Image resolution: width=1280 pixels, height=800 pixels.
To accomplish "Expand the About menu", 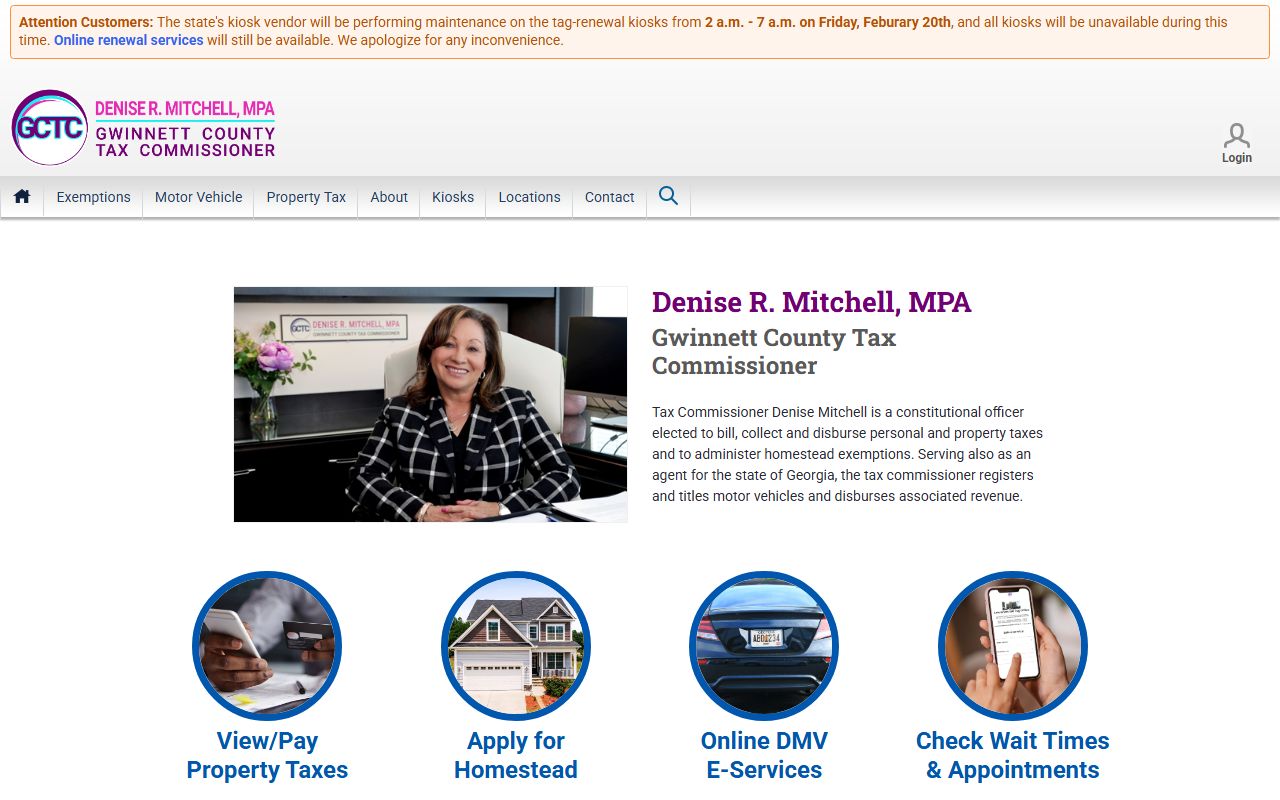I will click(389, 197).
